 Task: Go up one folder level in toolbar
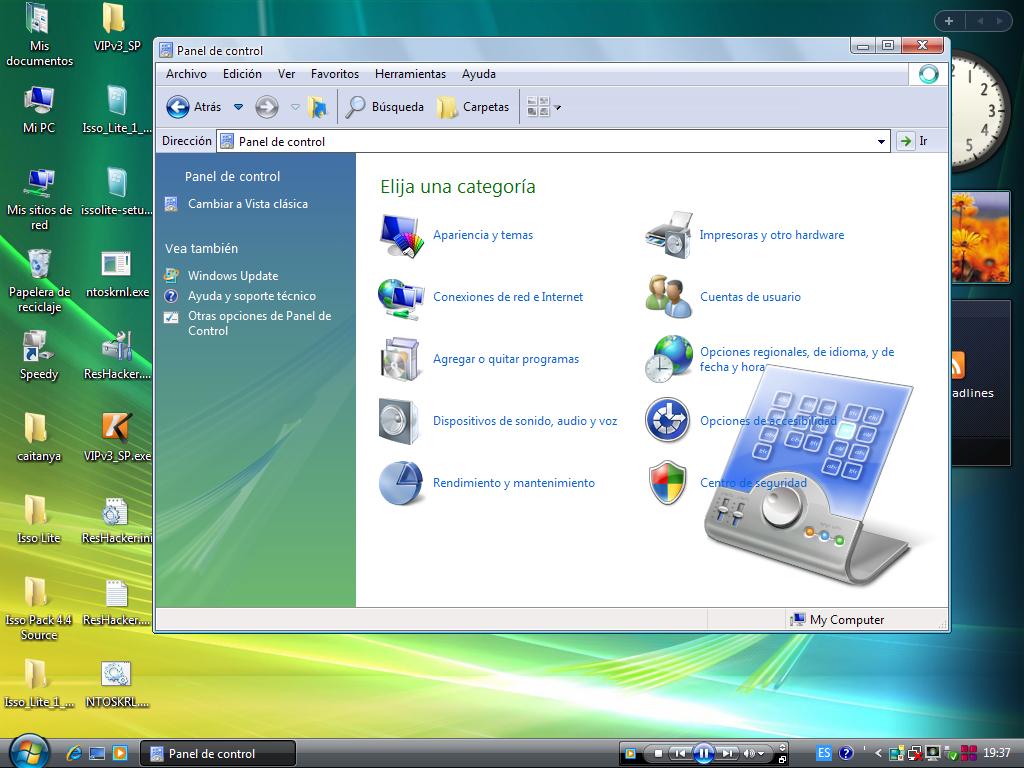[x=317, y=106]
